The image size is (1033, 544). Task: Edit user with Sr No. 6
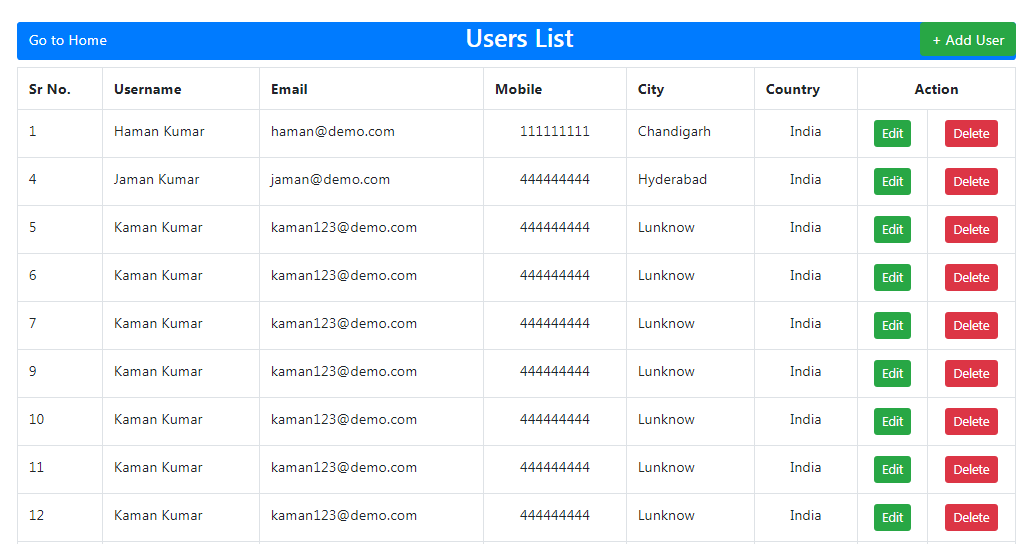point(892,278)
